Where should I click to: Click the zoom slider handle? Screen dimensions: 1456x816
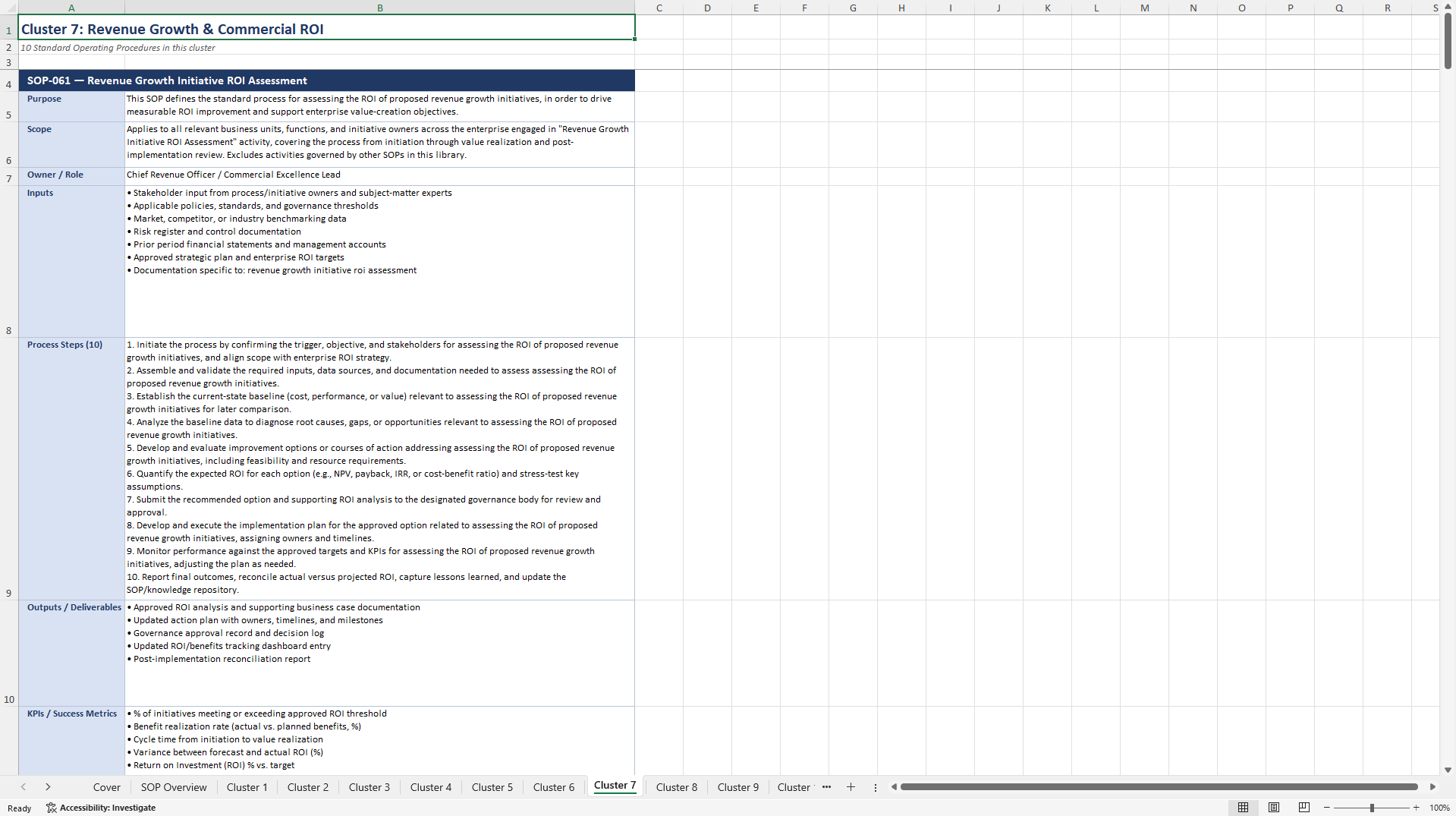(1372, 808)
